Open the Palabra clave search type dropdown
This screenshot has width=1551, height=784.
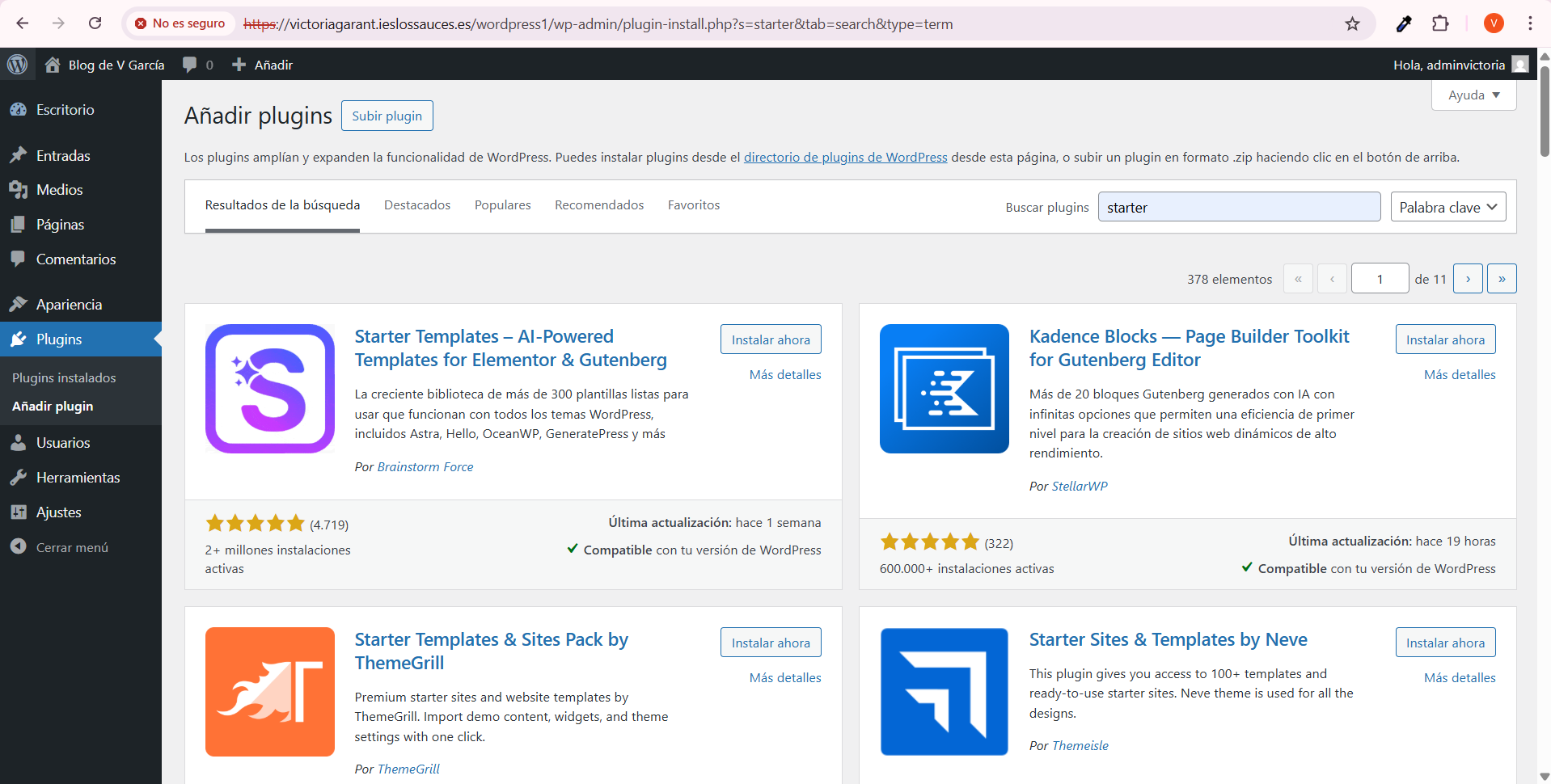click(x=1447, y=207)
